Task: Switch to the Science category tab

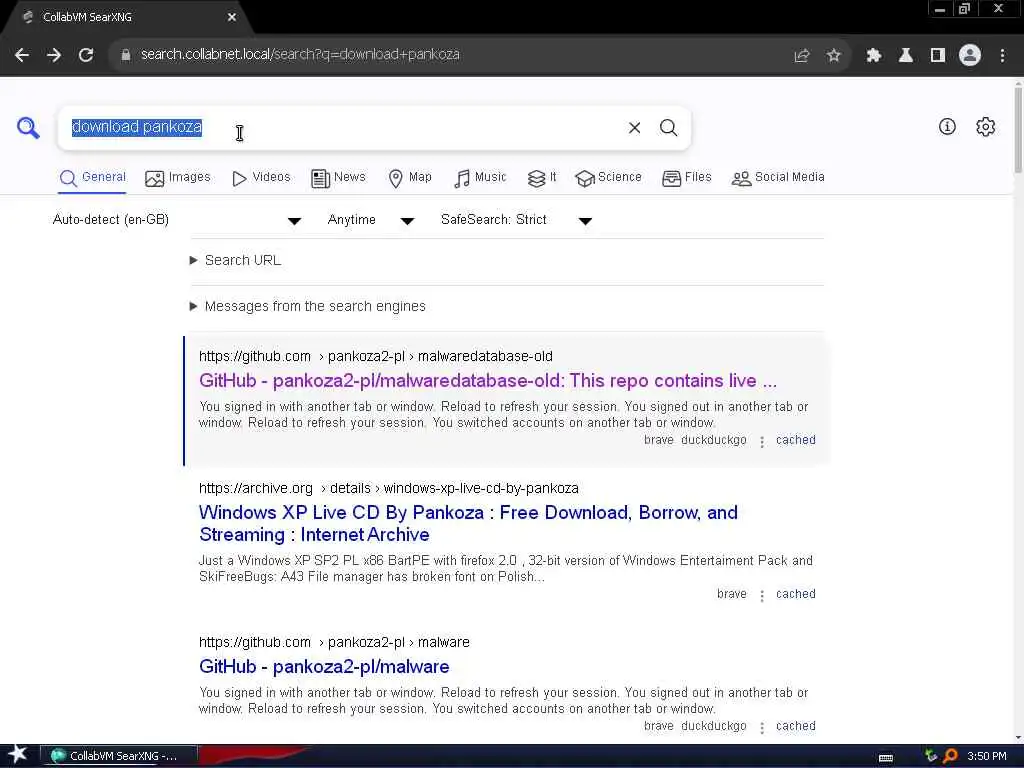Action: pos(609,178)
